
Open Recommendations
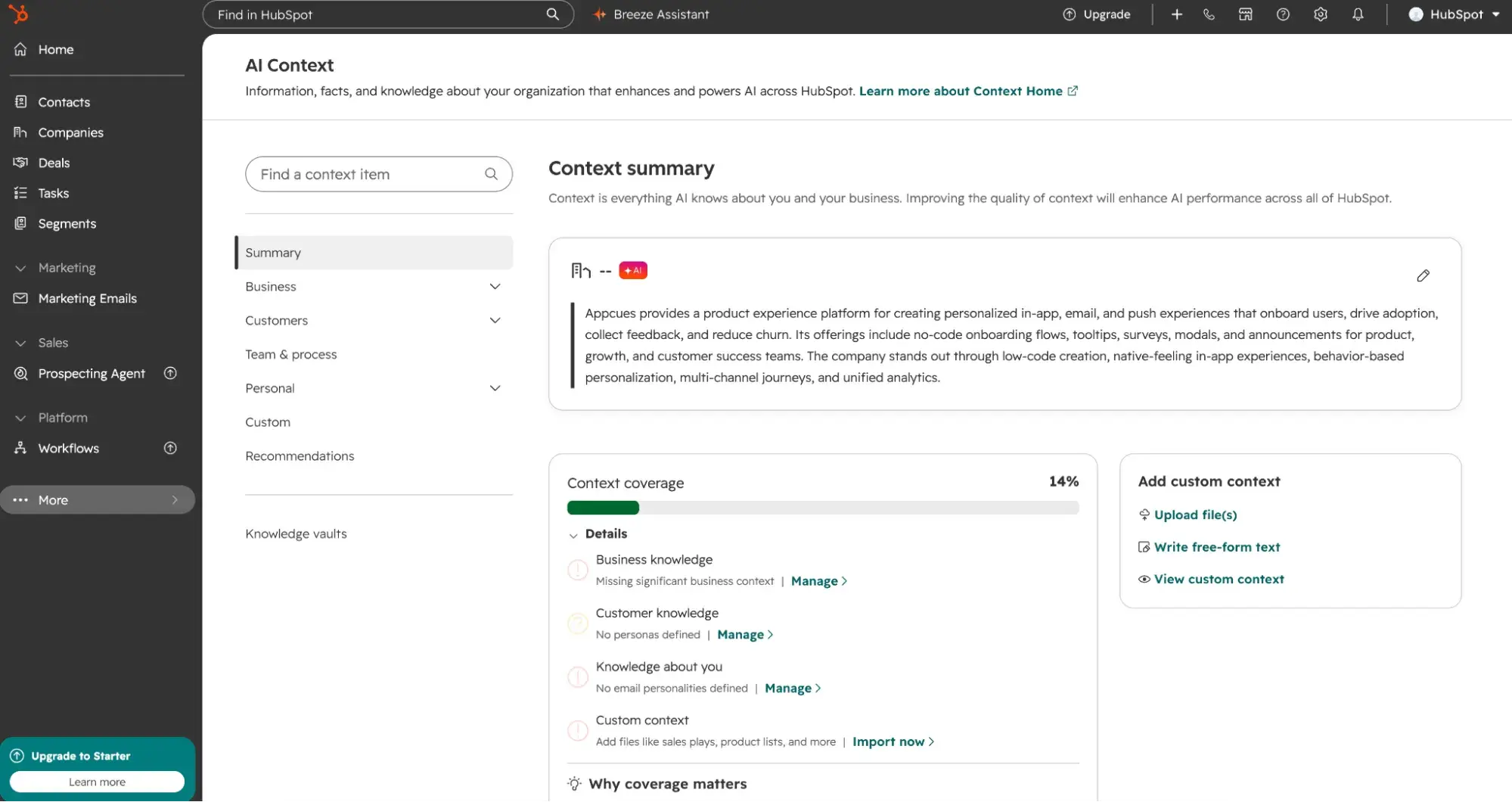click(x=300, y=456)
